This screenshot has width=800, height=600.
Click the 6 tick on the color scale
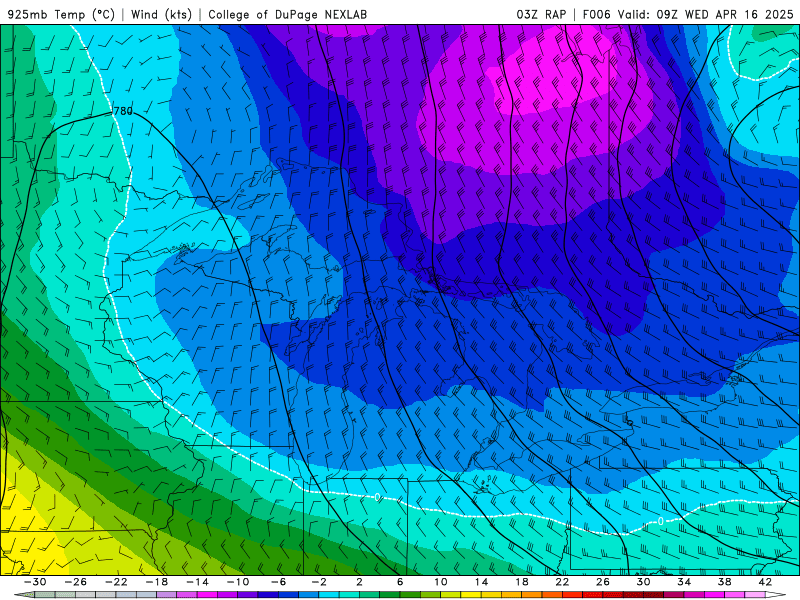pyautogui.click(x=400, y=582)
